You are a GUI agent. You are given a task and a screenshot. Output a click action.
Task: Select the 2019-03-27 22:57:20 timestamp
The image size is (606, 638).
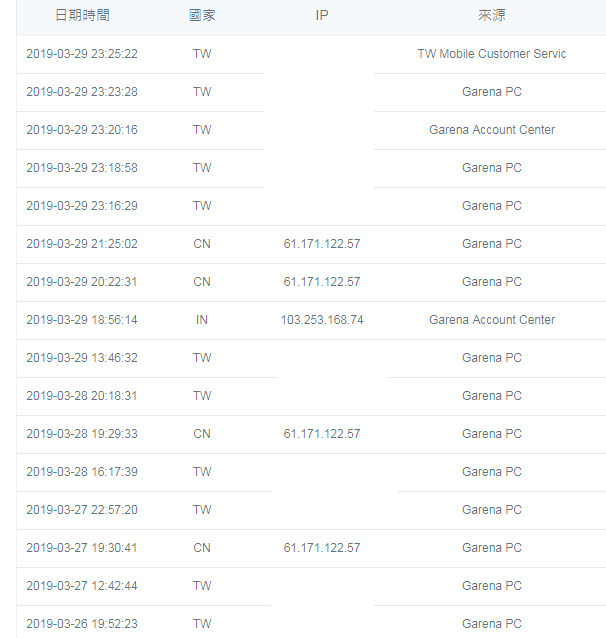coord(82,510)
